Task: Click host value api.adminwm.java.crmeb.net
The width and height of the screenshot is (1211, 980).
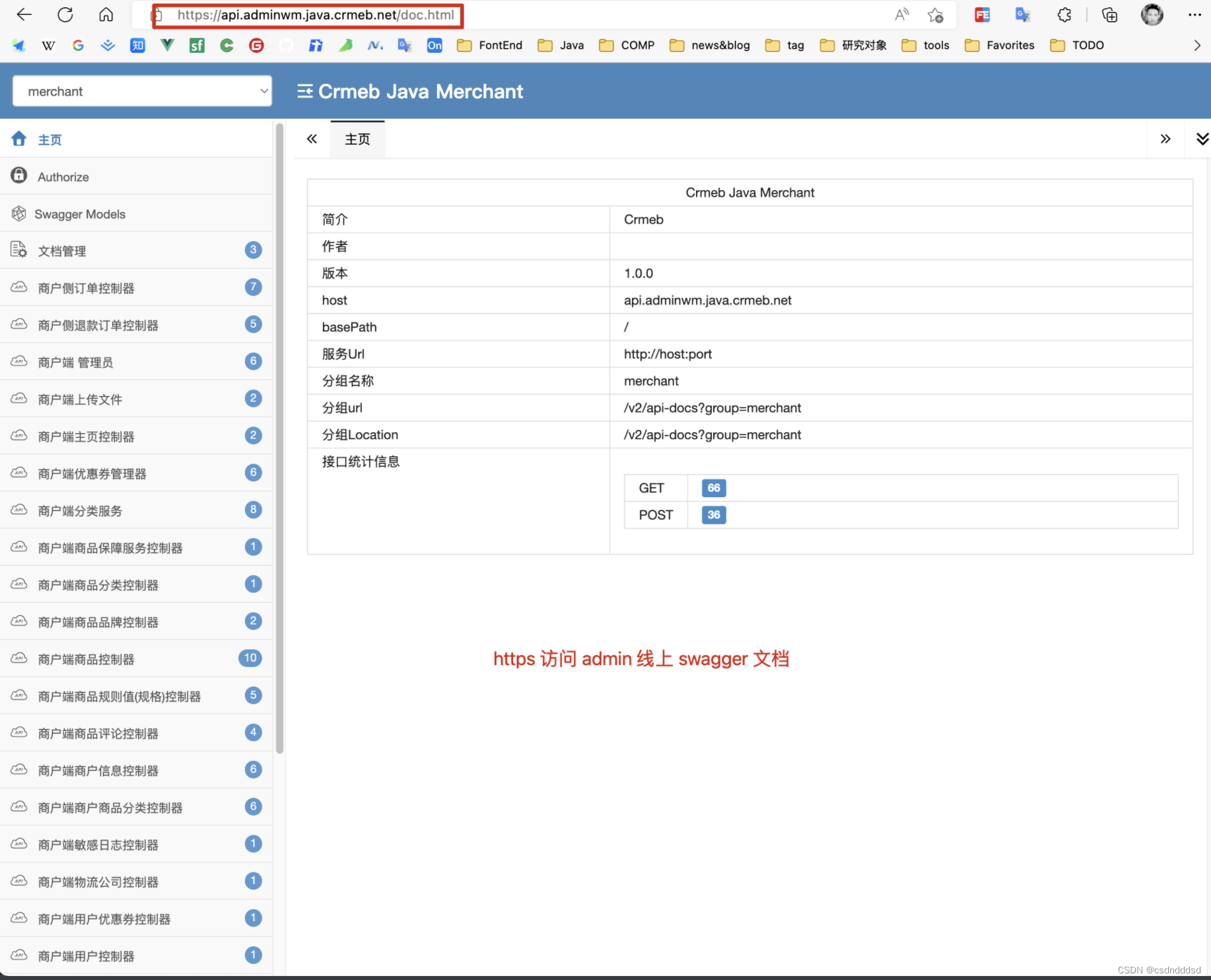Action: [708, 300]
